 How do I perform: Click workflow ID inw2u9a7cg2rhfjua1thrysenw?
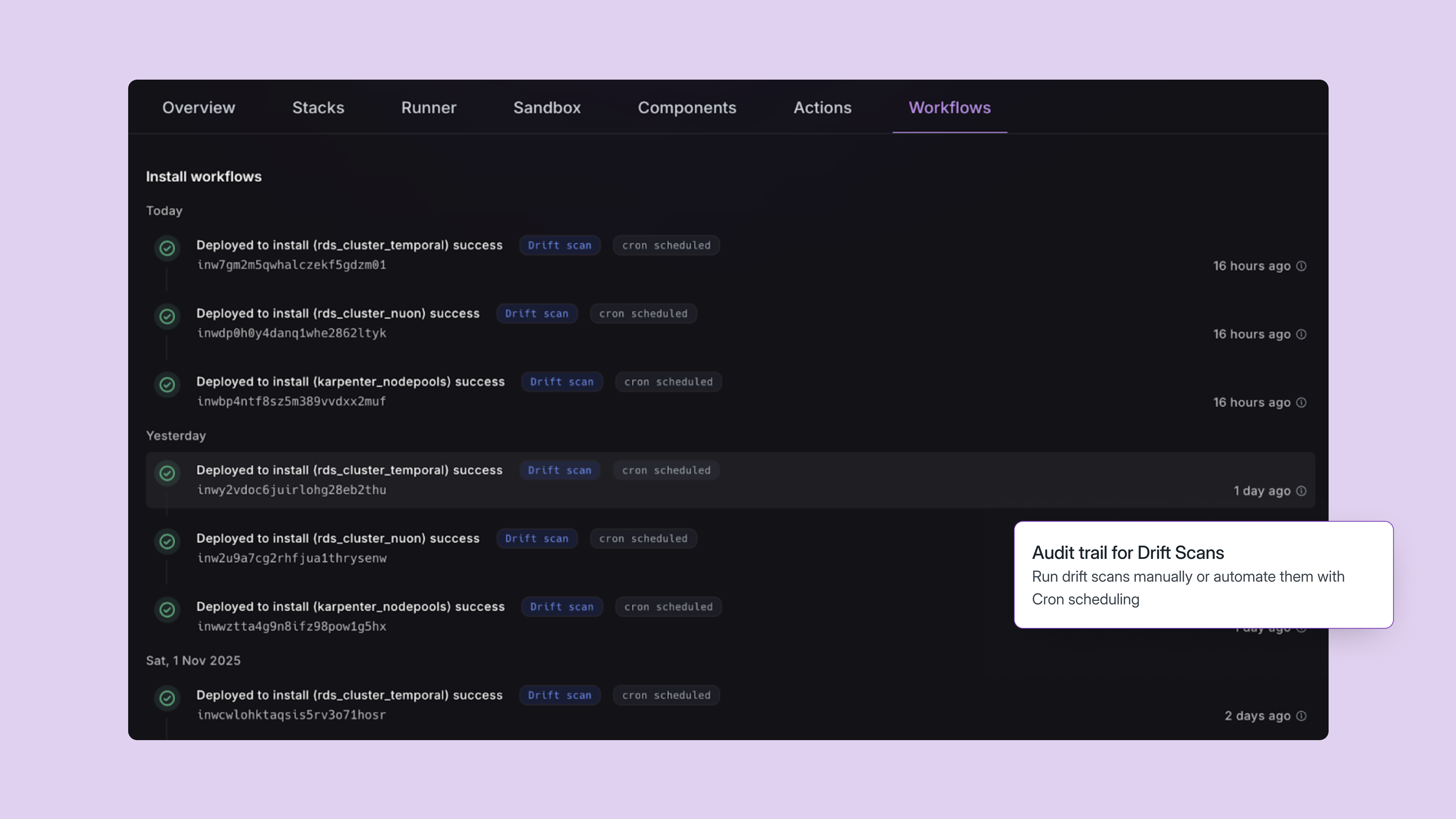point(292,559)
